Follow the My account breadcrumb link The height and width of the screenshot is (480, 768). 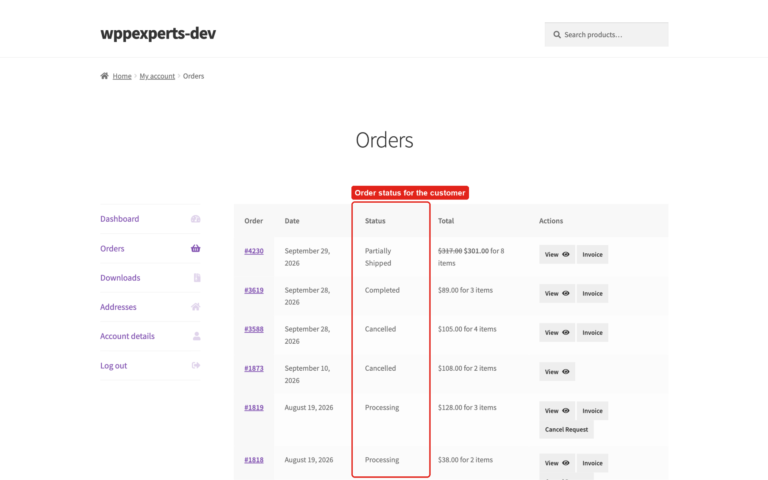pos(157,76)
